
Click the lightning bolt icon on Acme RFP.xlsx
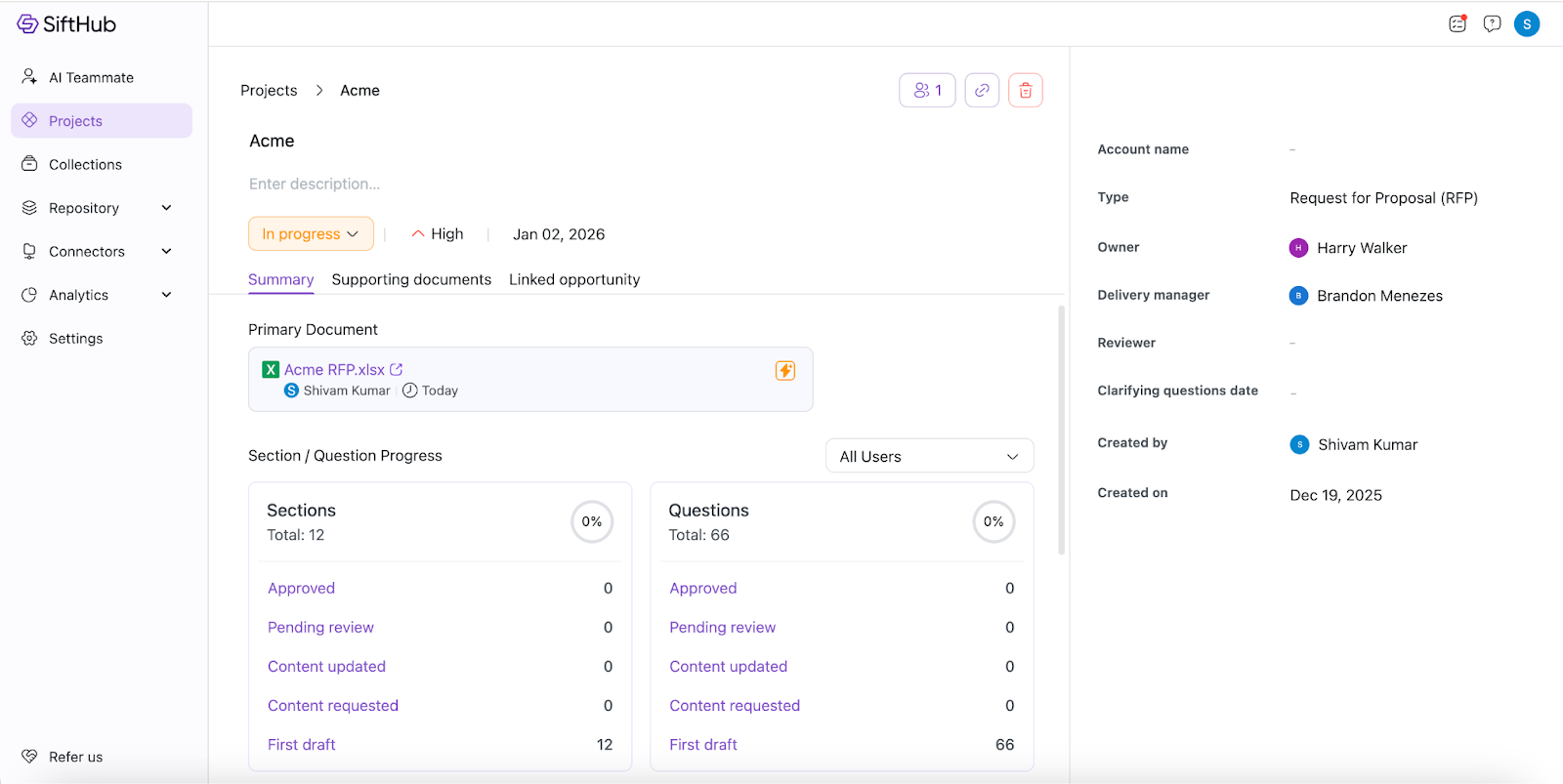(x=785, y=370)
